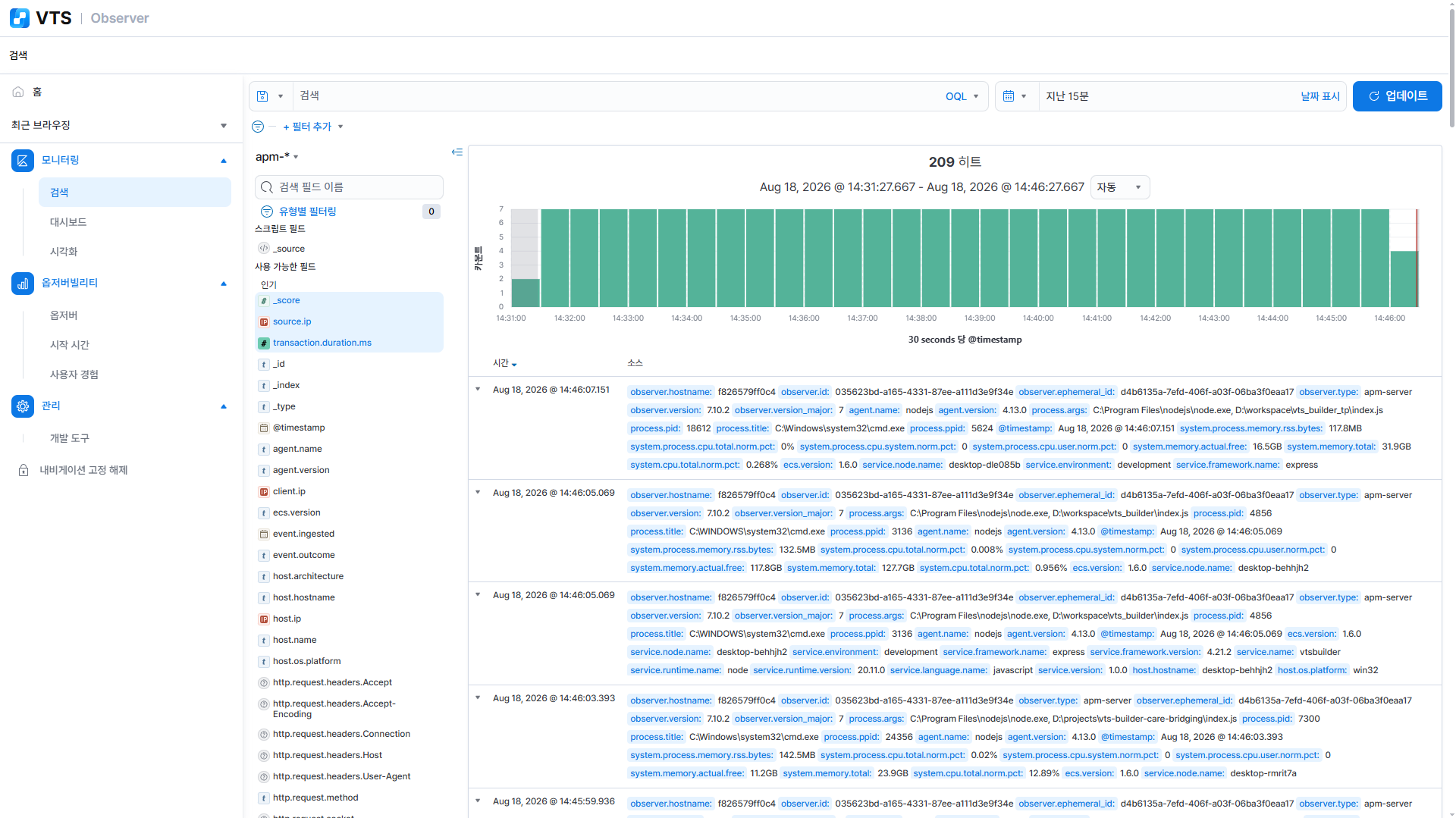Click the _score number field icon
1456x818 pixels.
264,301
